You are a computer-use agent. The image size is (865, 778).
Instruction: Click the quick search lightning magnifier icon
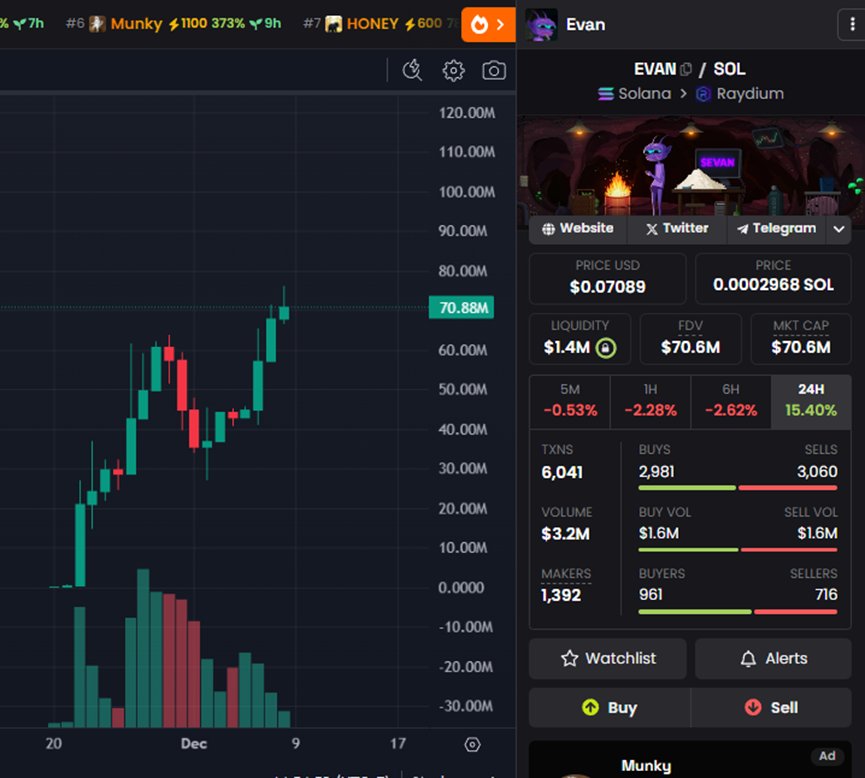click(412, 71)
